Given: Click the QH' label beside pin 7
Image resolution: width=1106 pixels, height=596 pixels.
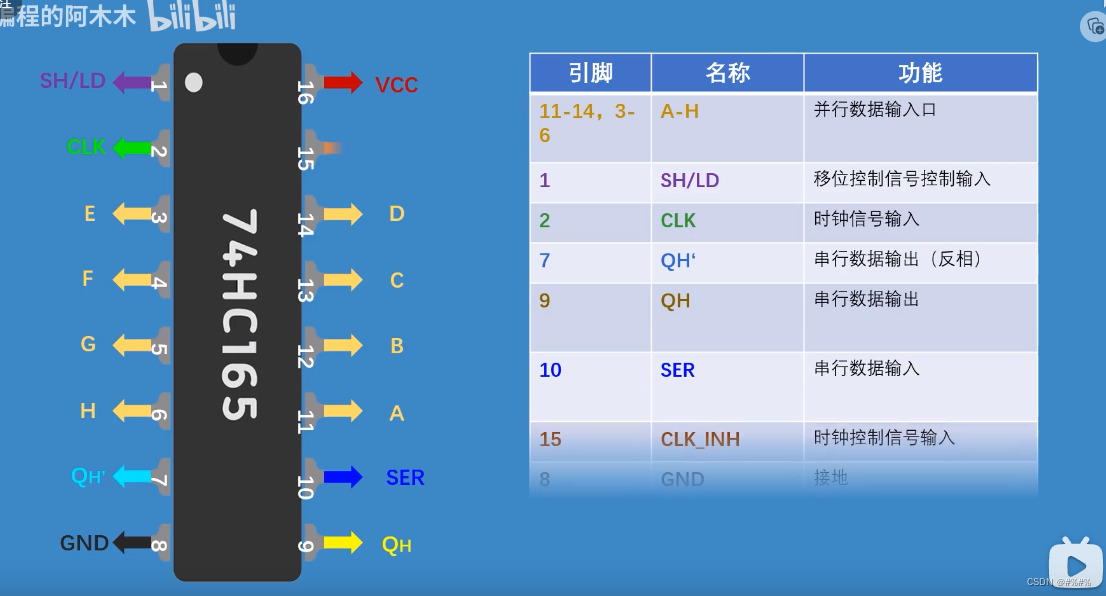Looking at the screenshot, I should pyautogui.click(x=88, y=477).
